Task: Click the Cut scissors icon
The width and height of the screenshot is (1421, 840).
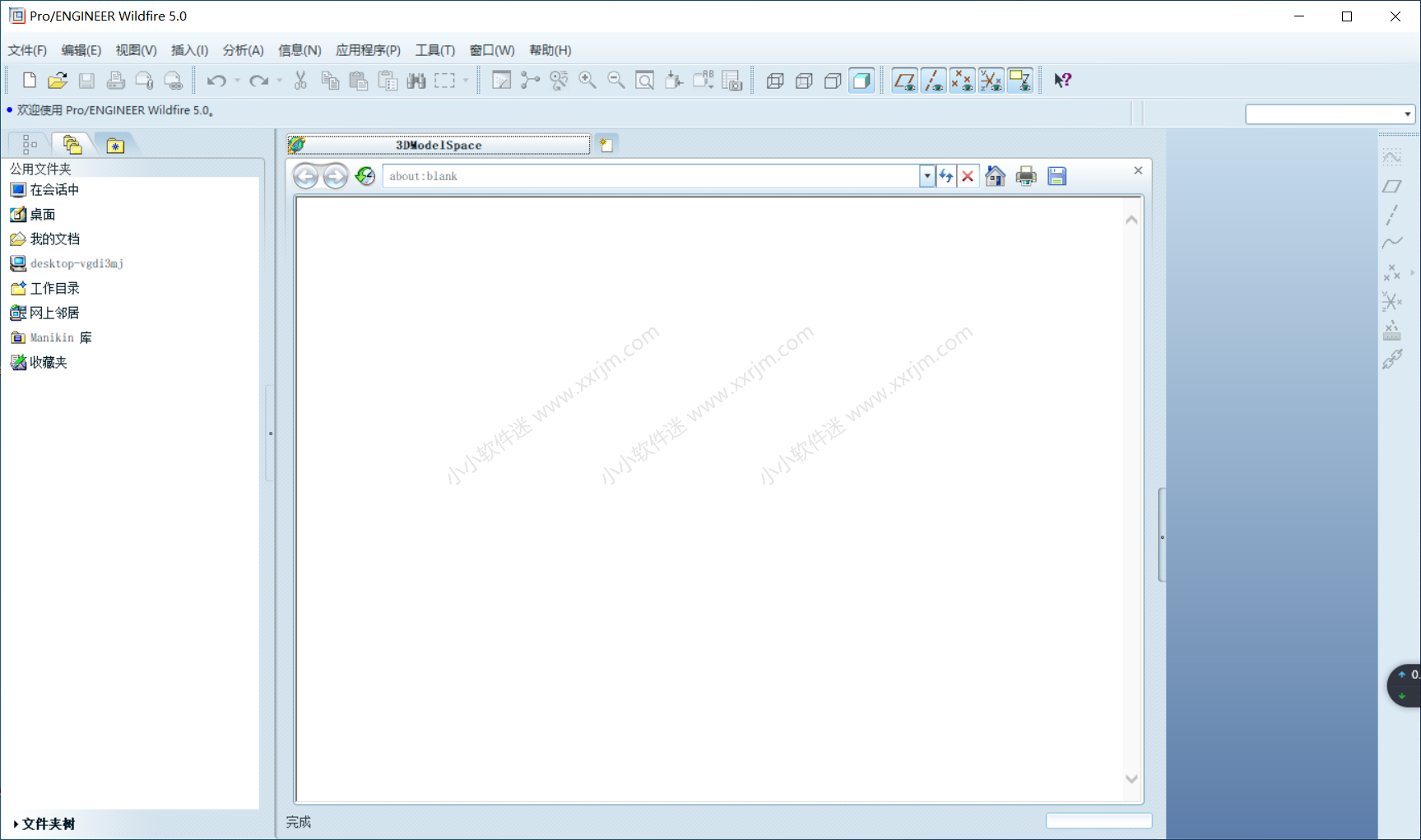Action: tap(300, 80)
